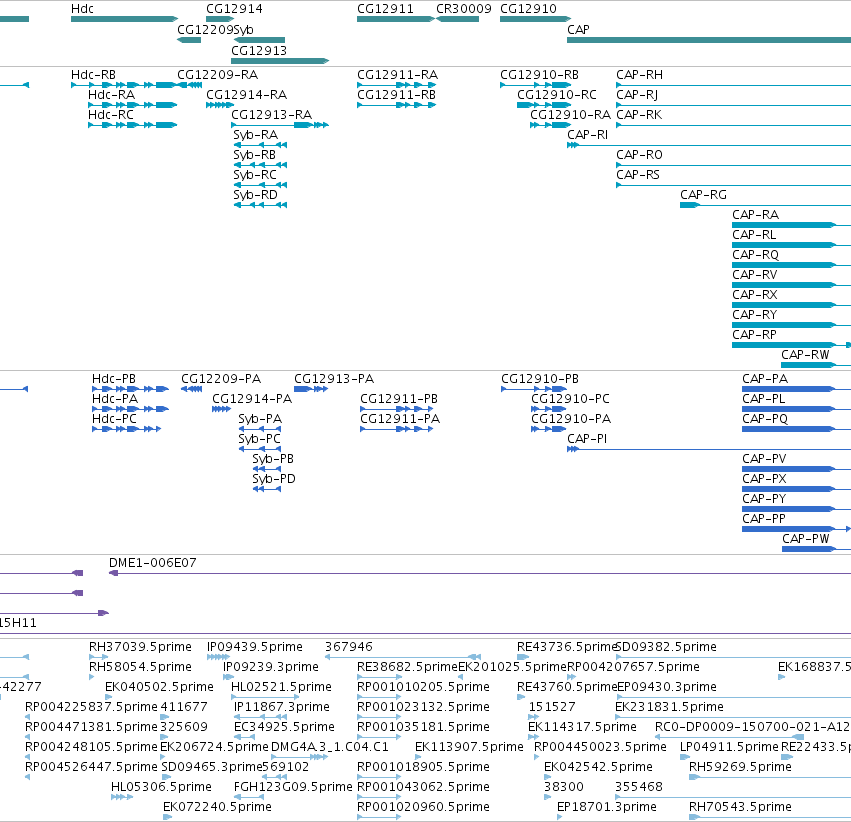Select the CG12914-RA transcript label
This screenshot has width=851, height=822.
pos(246,94)
